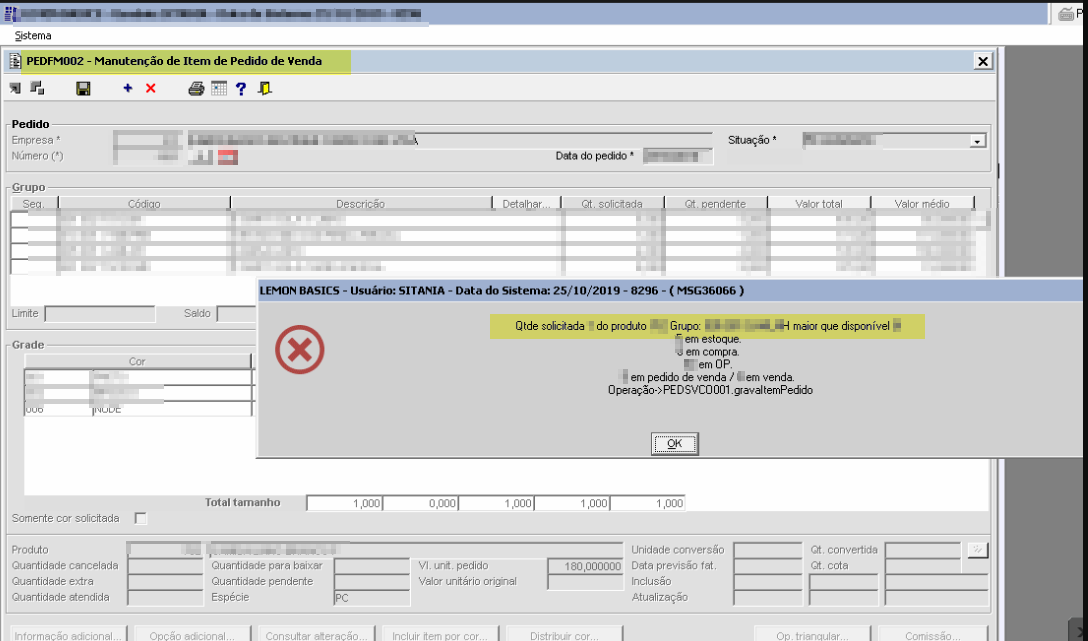1088x641 pixels.
Task: Close the PEDFM002 window
Action: coord(983,61)
